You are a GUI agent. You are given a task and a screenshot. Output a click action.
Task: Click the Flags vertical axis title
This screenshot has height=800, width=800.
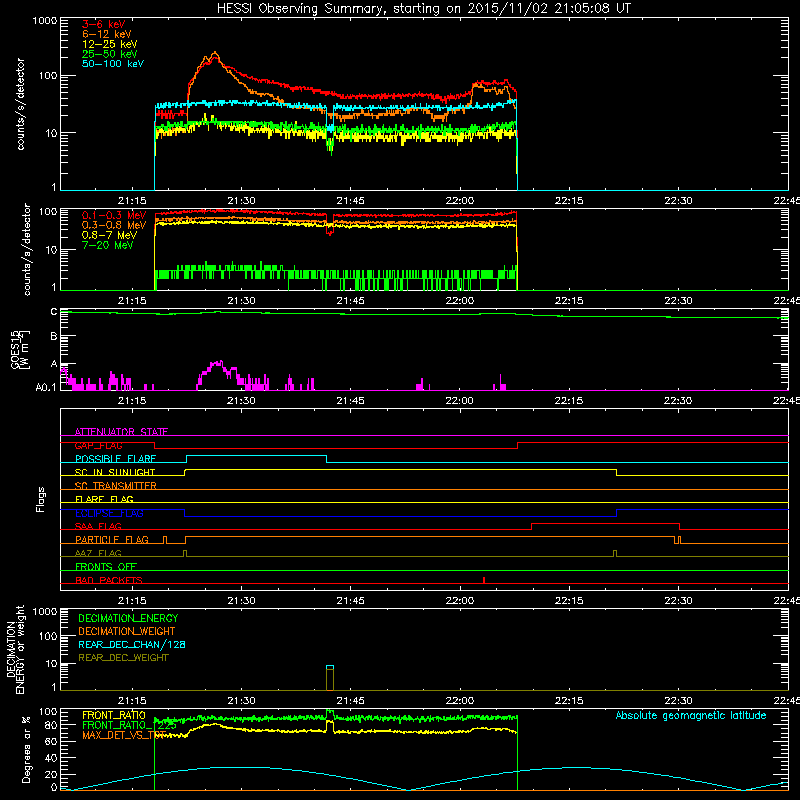(41, 499)
